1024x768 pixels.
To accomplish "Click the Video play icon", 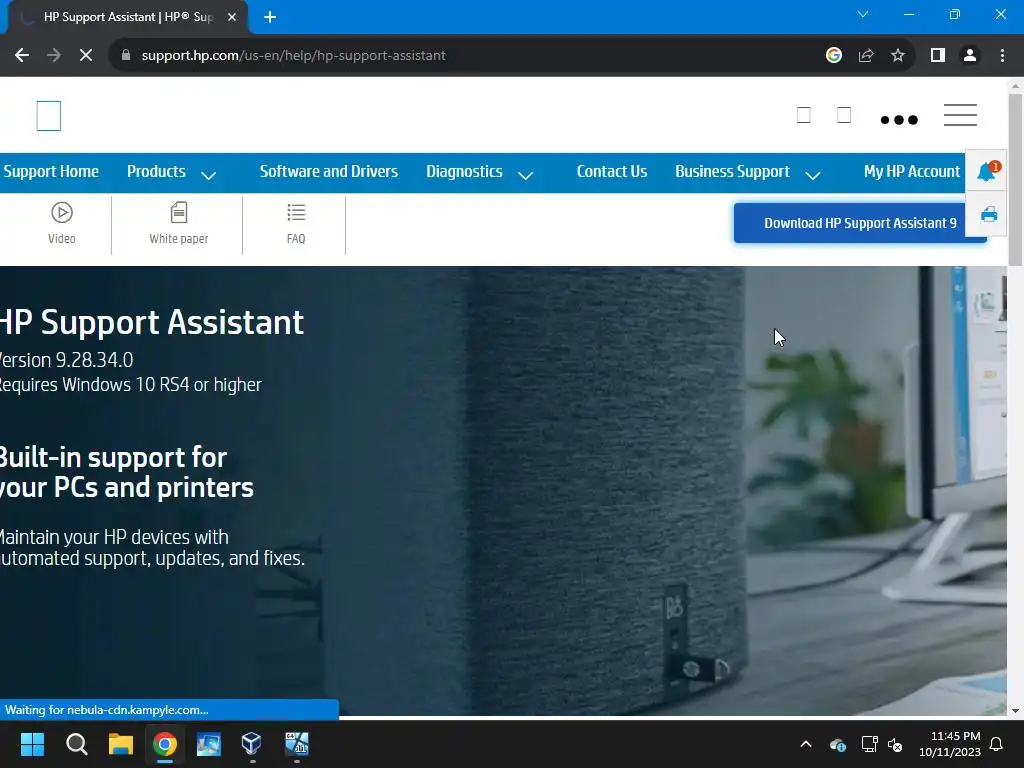I will [x=61, y=213].
